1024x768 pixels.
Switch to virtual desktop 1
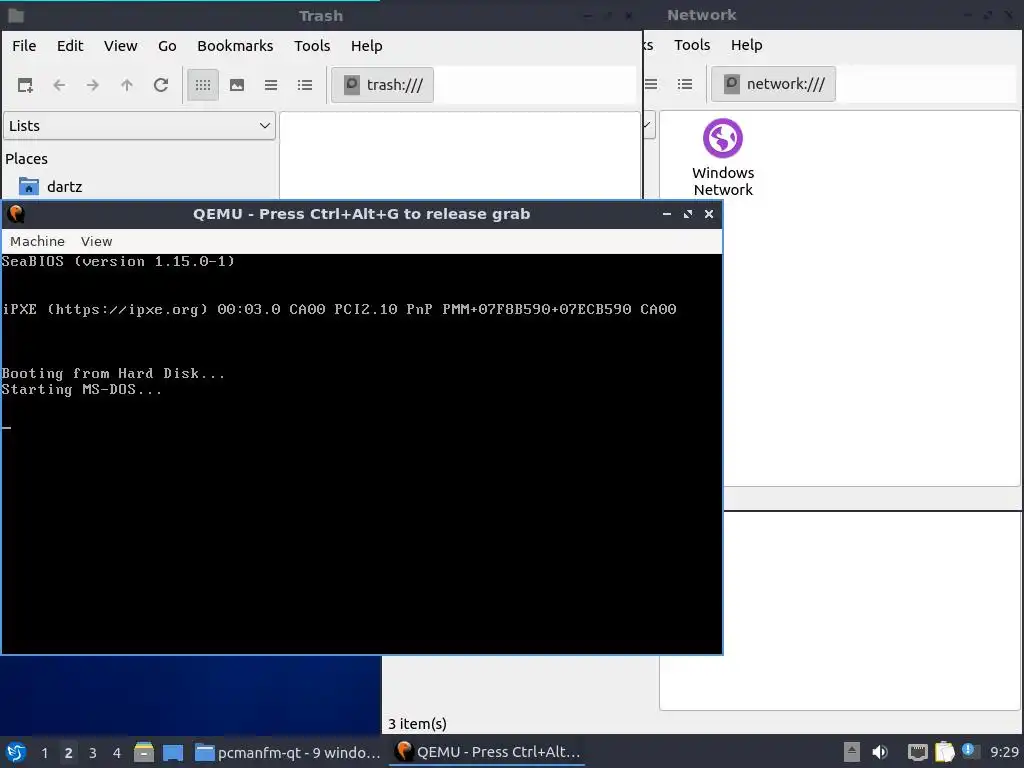(x=44, y=752)
